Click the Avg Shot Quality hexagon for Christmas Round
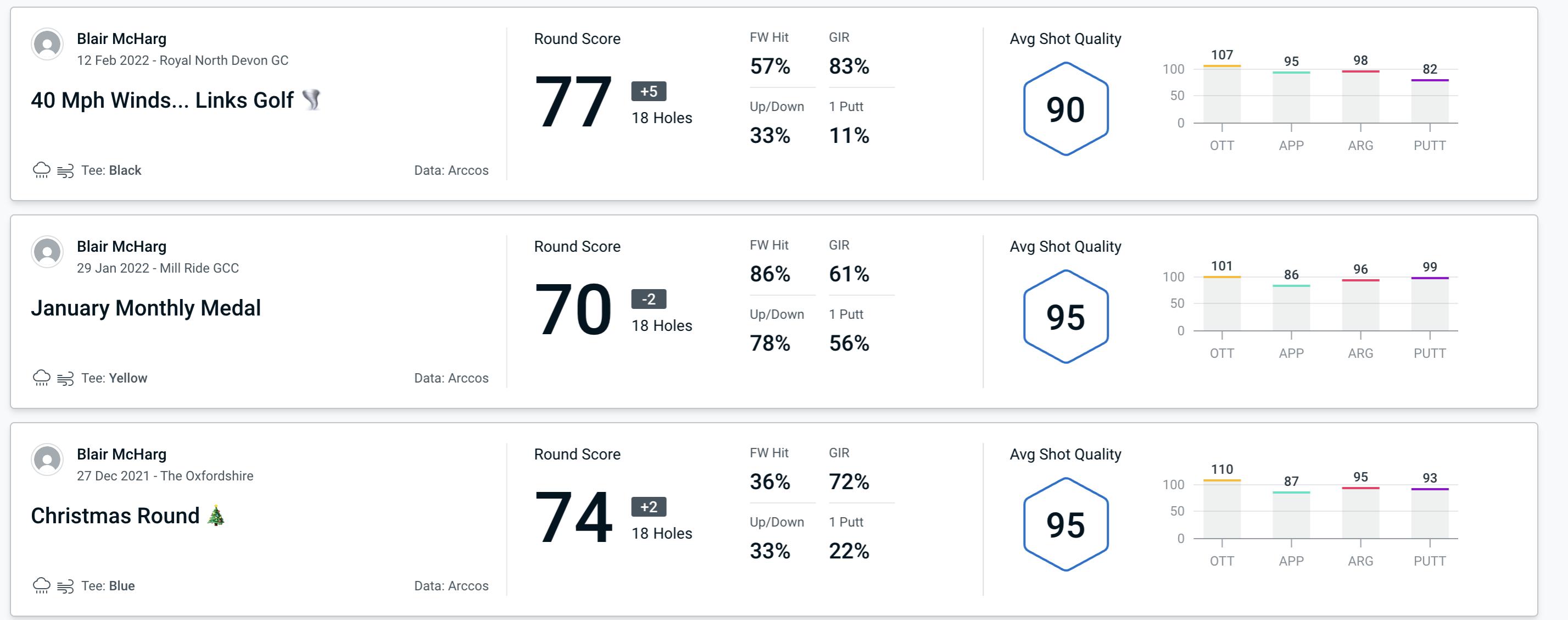 pos(1063,520)
